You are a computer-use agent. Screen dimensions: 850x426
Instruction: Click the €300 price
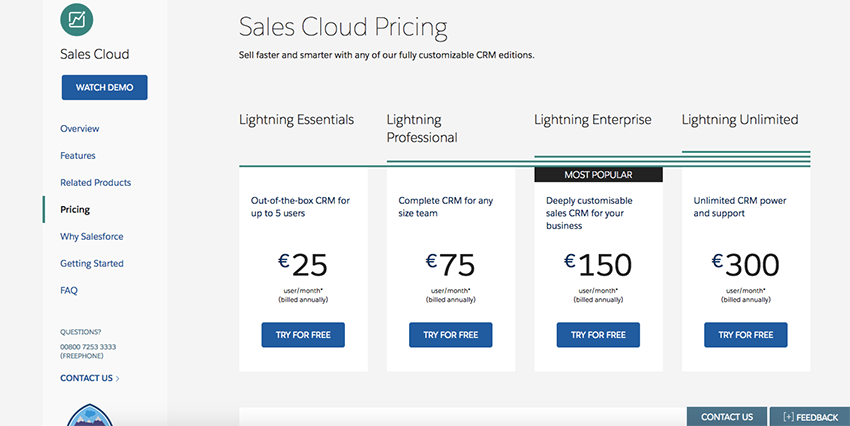[745, 264]
